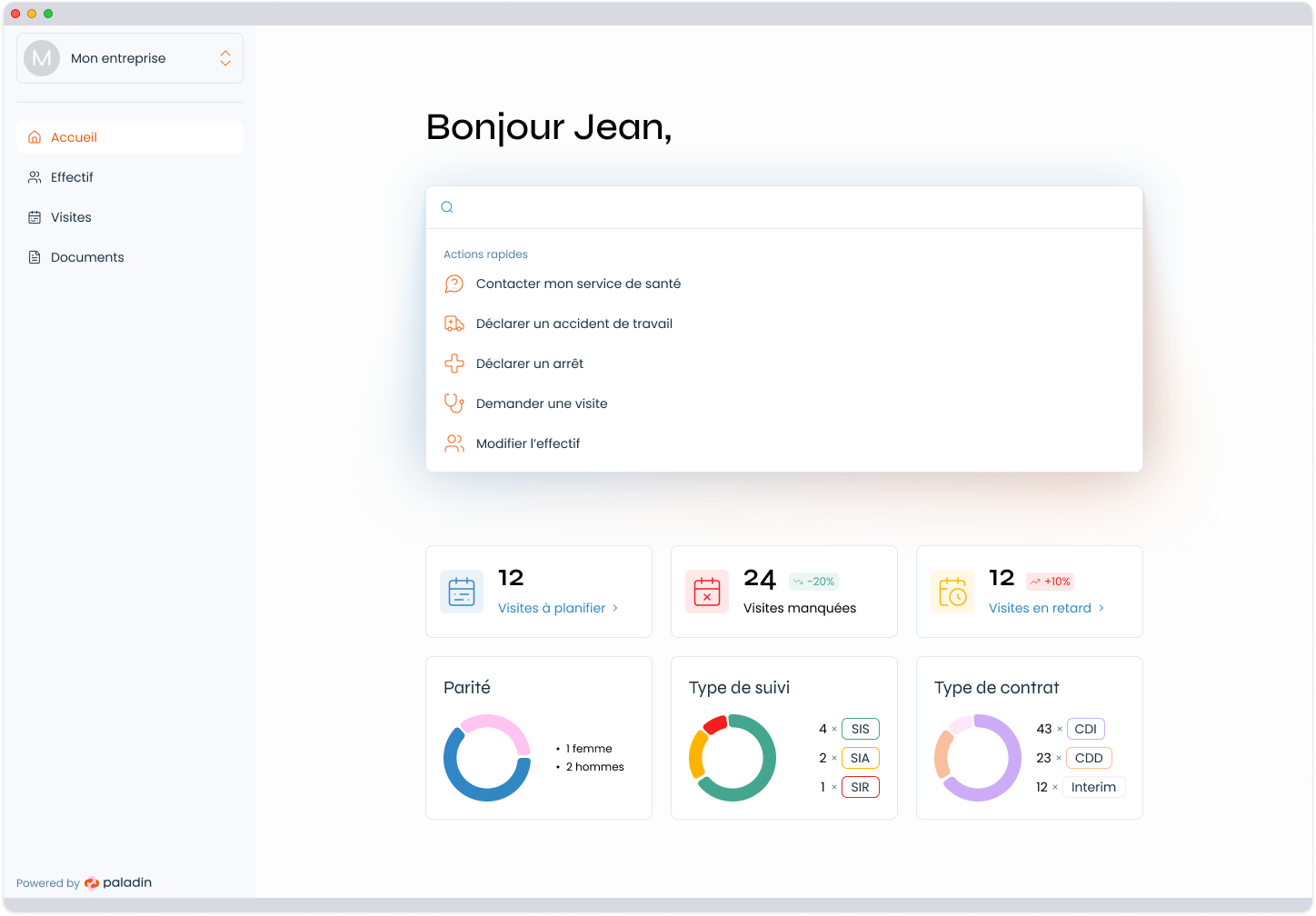The width and height of the screenshot is (1316, 916).
Task: Expand Visites à planifier via its chevron
Action: (615, 608)
